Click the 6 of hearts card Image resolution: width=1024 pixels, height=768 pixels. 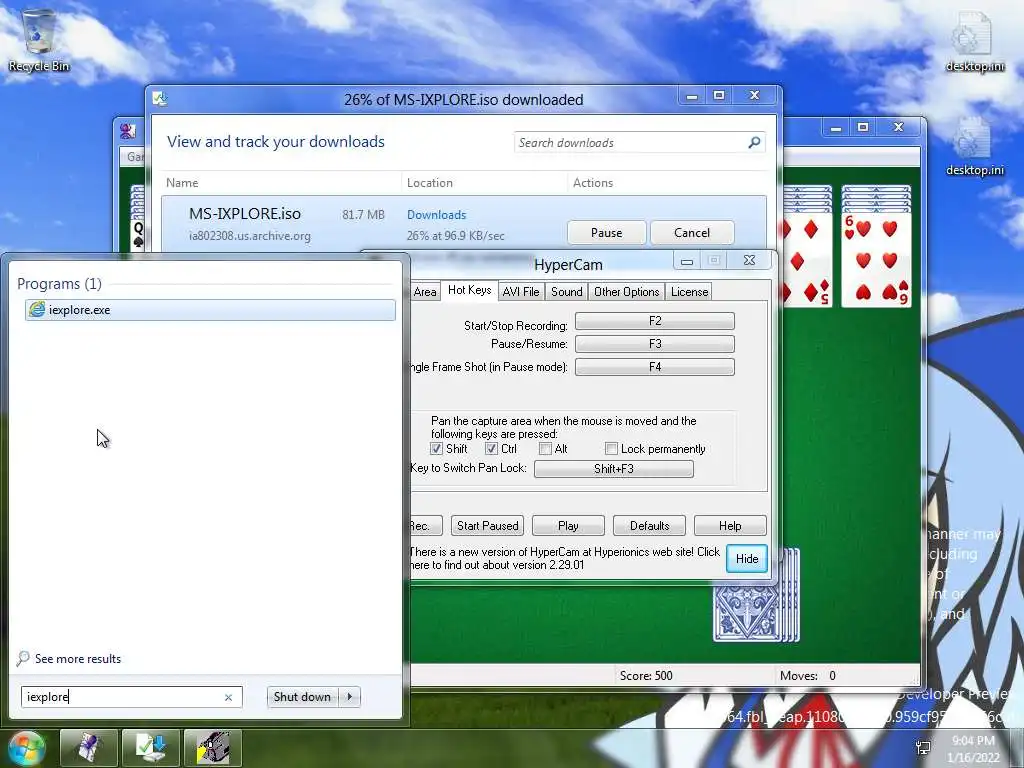coord(876,261)
